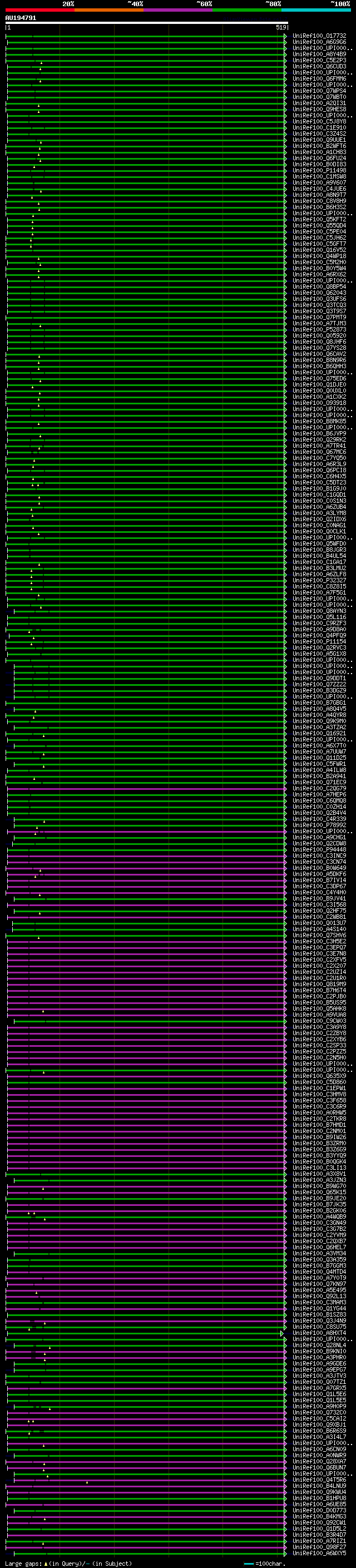Pick the UniRef100_B0DI83 hit
Viewport: 356px width, 1568px height.
click(x=319, y=164)
